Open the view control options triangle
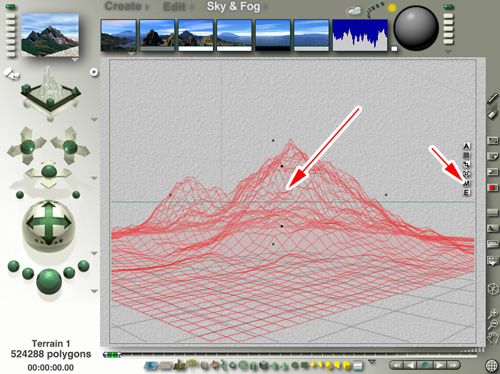500x374 pixels. (94, 119)
